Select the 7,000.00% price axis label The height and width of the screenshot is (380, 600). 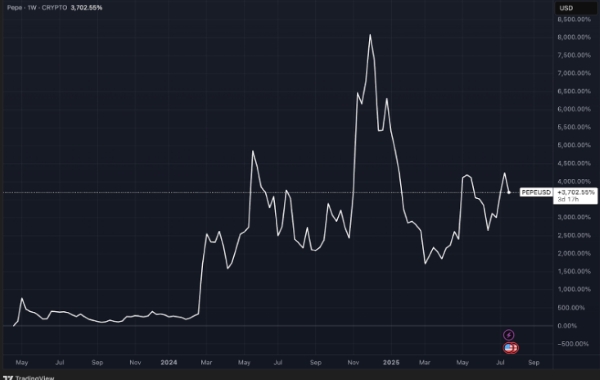coord(574,73)
